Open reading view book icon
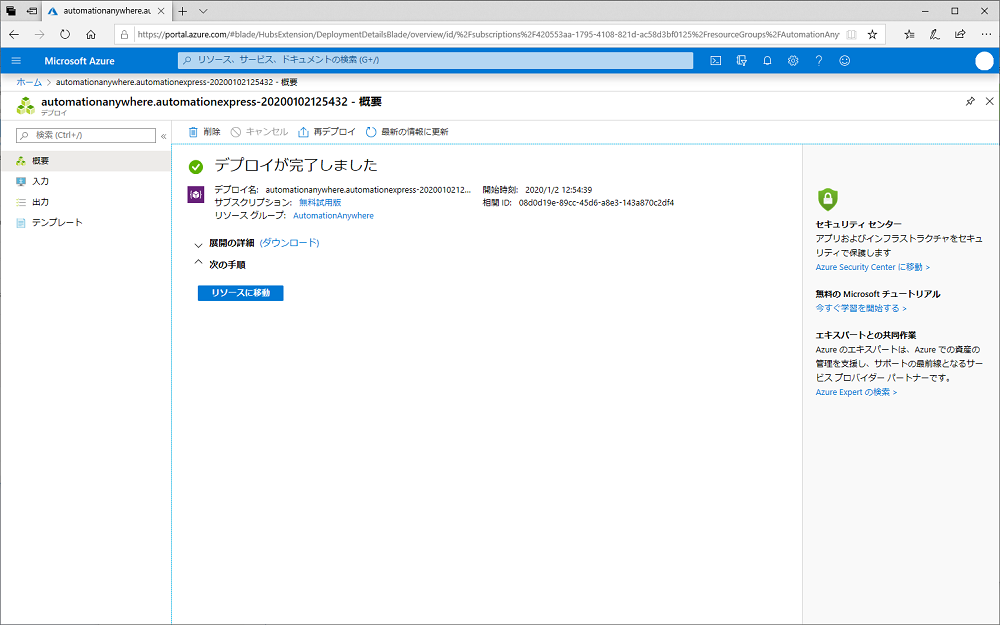 (851, 34)
